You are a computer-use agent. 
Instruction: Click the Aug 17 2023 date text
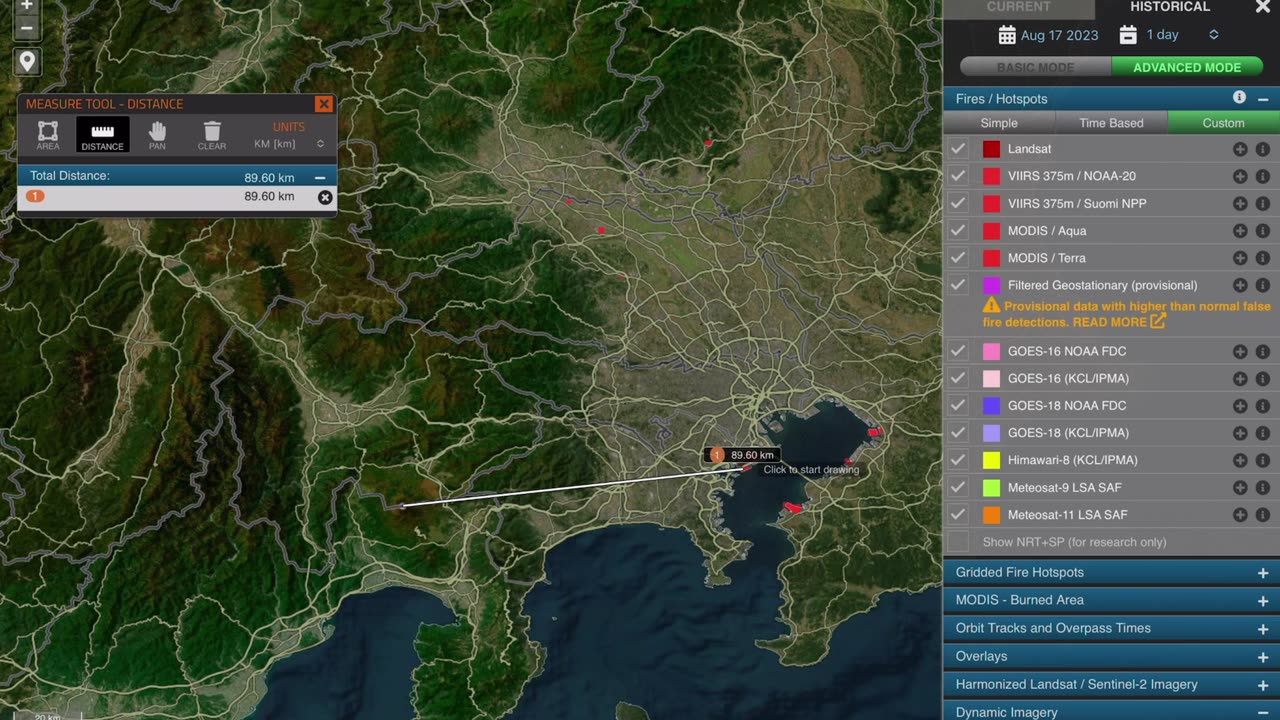(x=1059, y=35)
